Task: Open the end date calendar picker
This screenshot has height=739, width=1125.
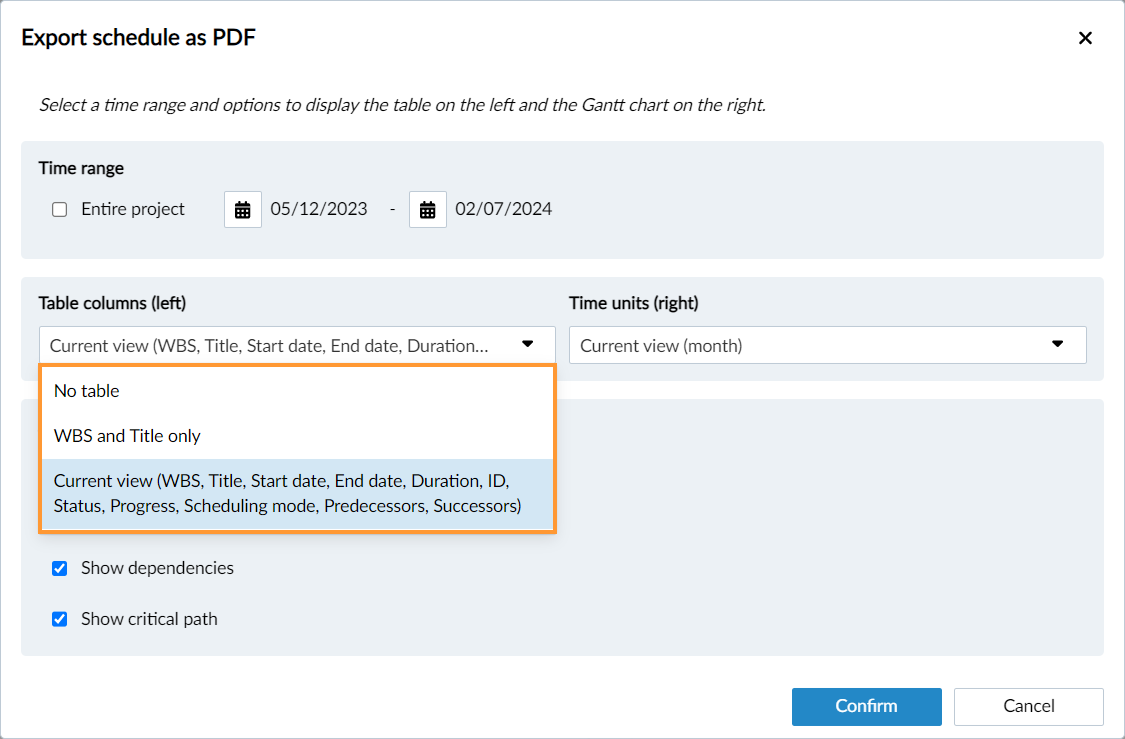Action: [x=427, y=210]
